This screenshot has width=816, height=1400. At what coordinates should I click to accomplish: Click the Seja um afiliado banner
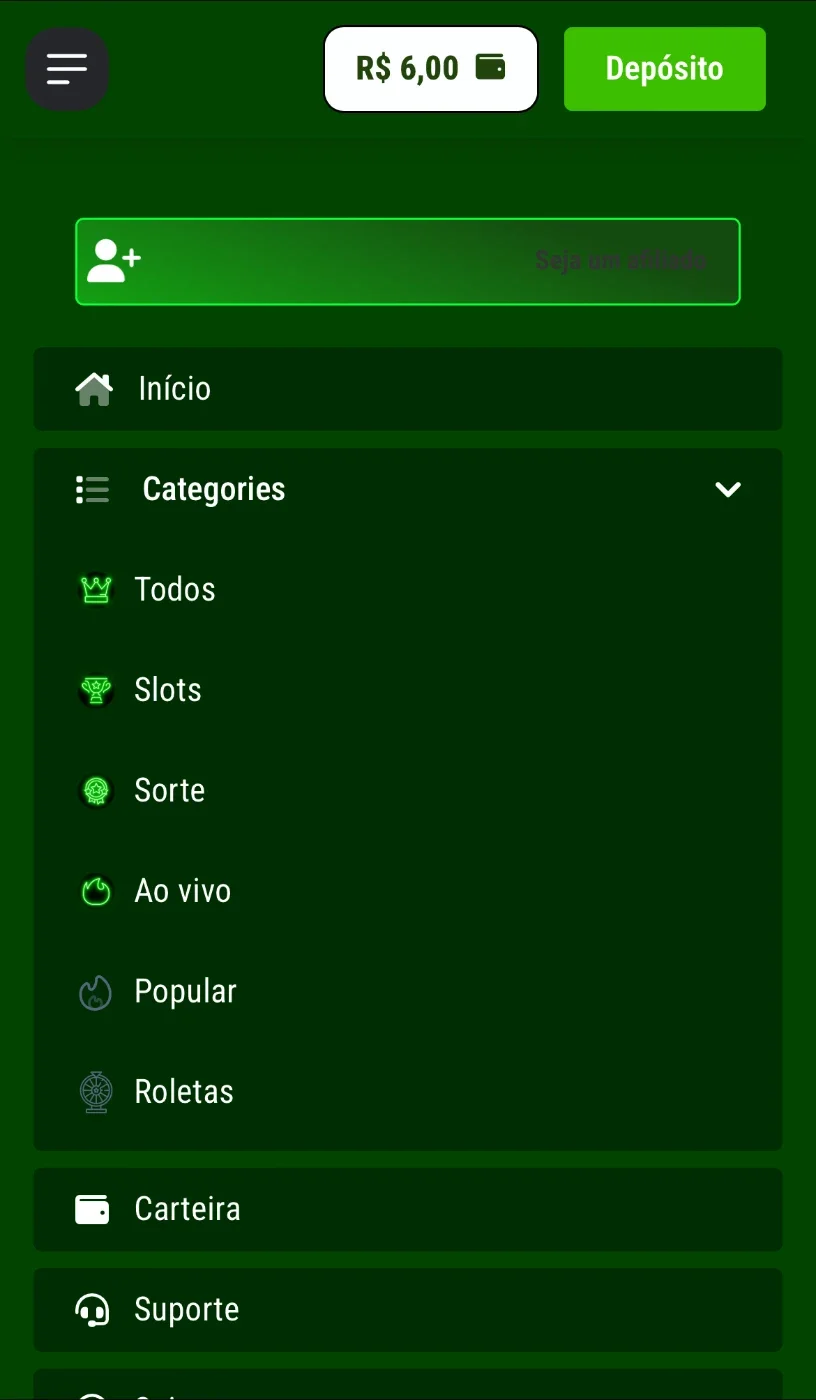point(408,261)
